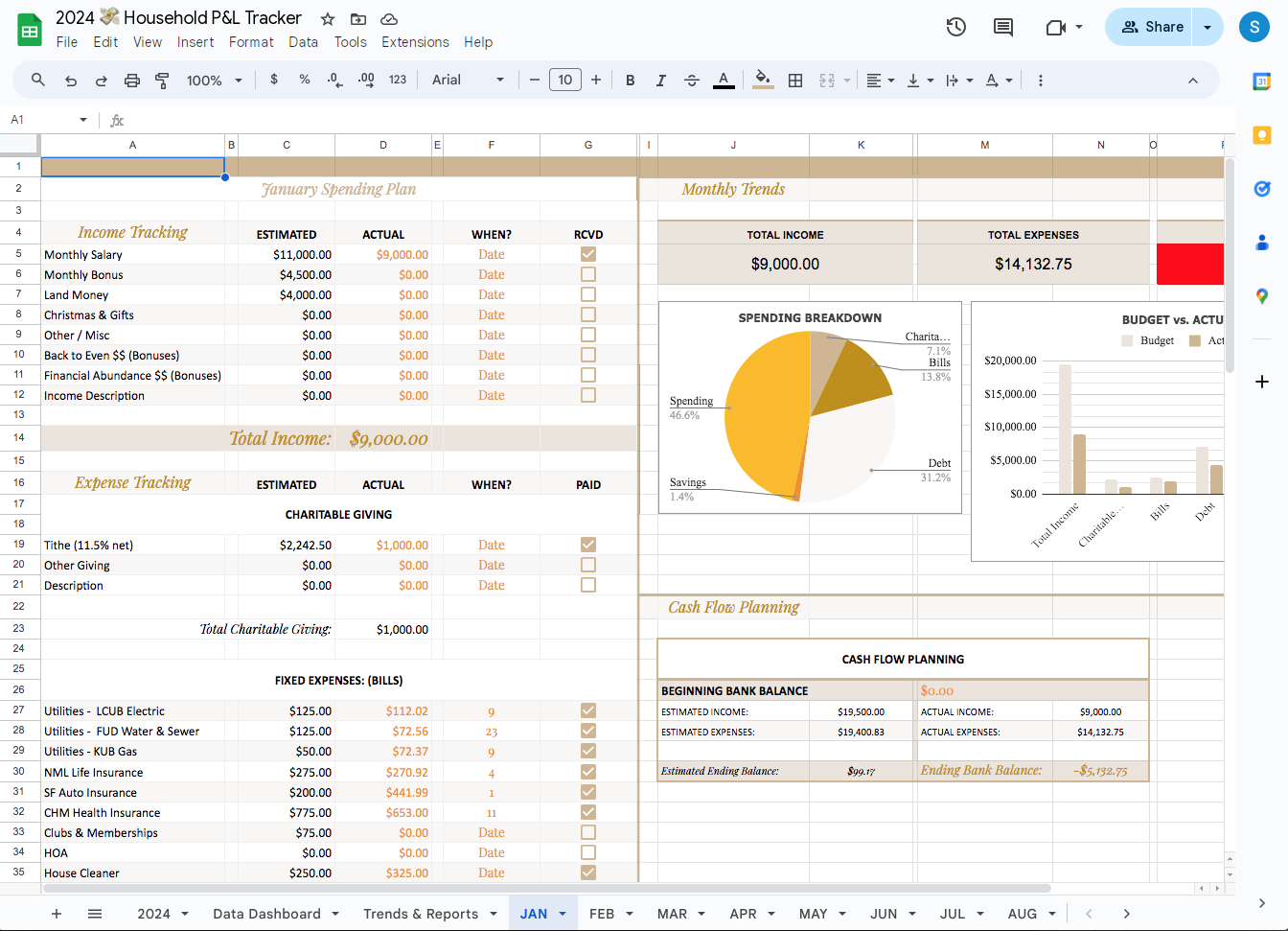
Task: Open the Format menu
Action: tap(251, 42)
